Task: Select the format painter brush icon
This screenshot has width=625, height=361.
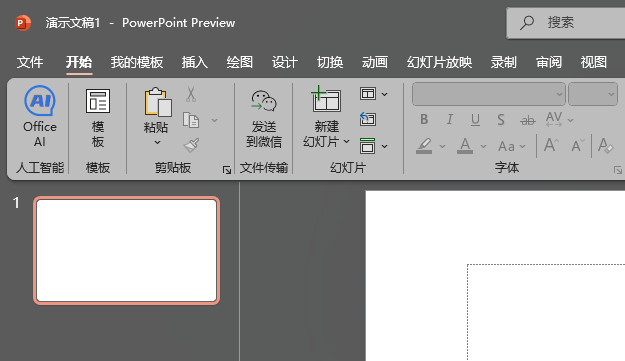Action: (191, 145)
